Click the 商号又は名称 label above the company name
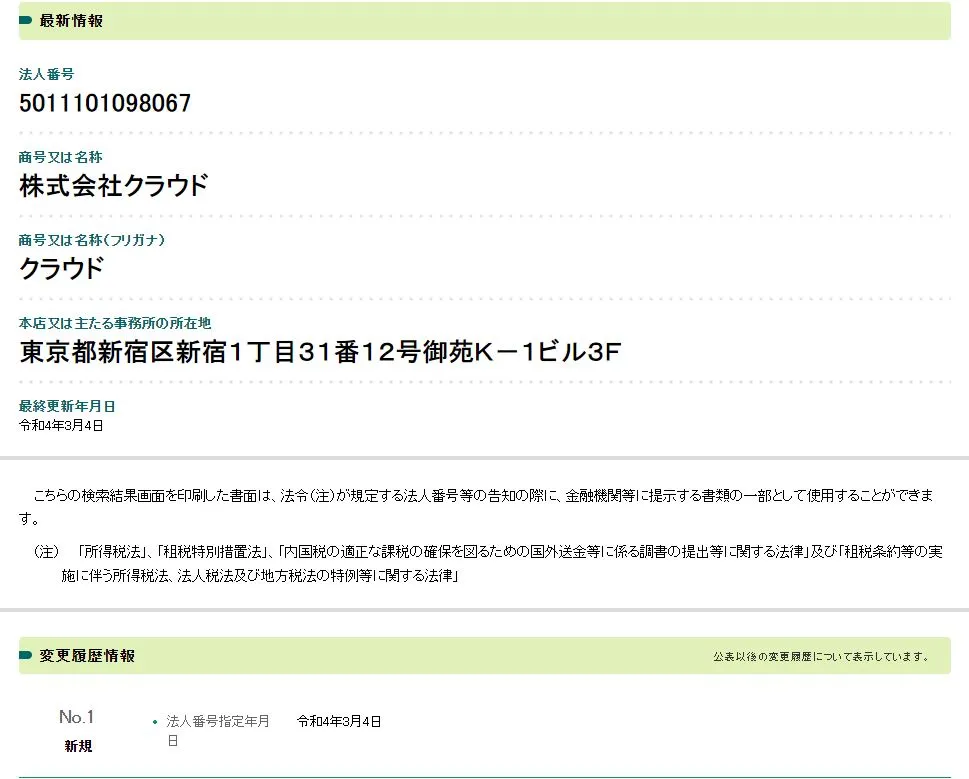Image resolution: width=969 pixels, height=779 pixels. point(60,157)
